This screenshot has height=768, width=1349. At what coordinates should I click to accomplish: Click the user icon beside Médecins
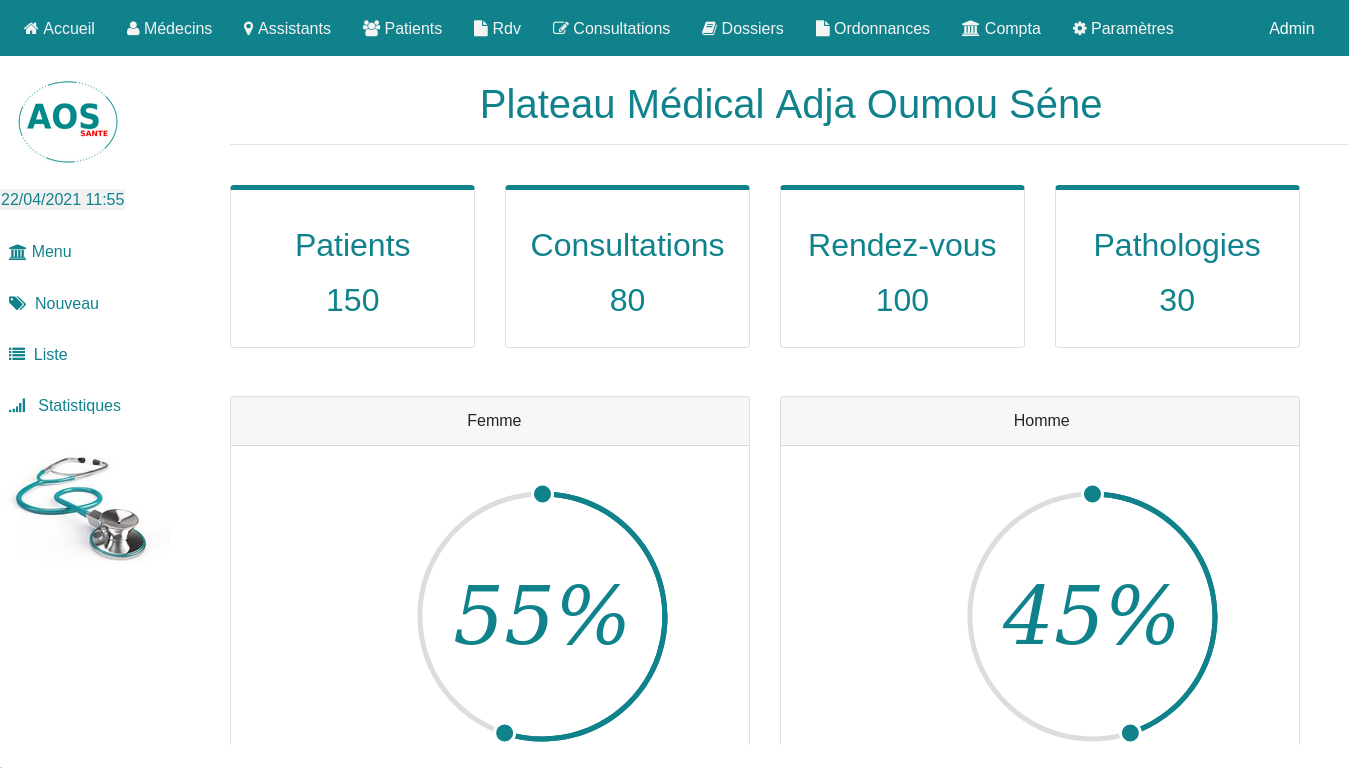133,29
